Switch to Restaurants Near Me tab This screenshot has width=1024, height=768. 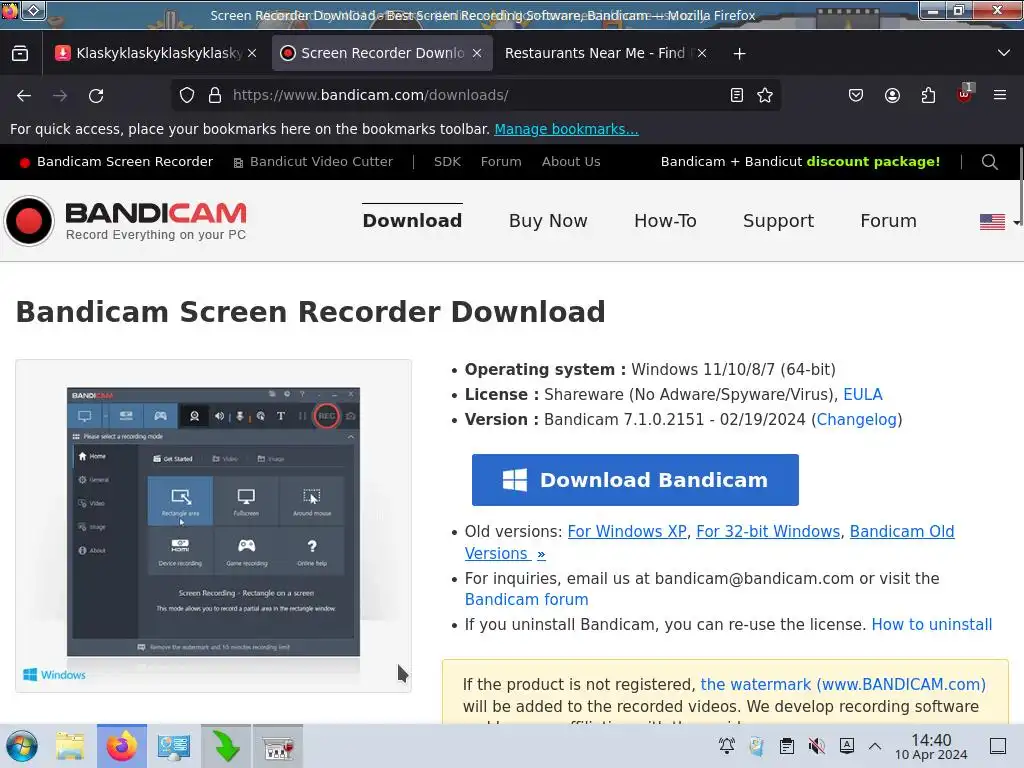coord(604,53)
